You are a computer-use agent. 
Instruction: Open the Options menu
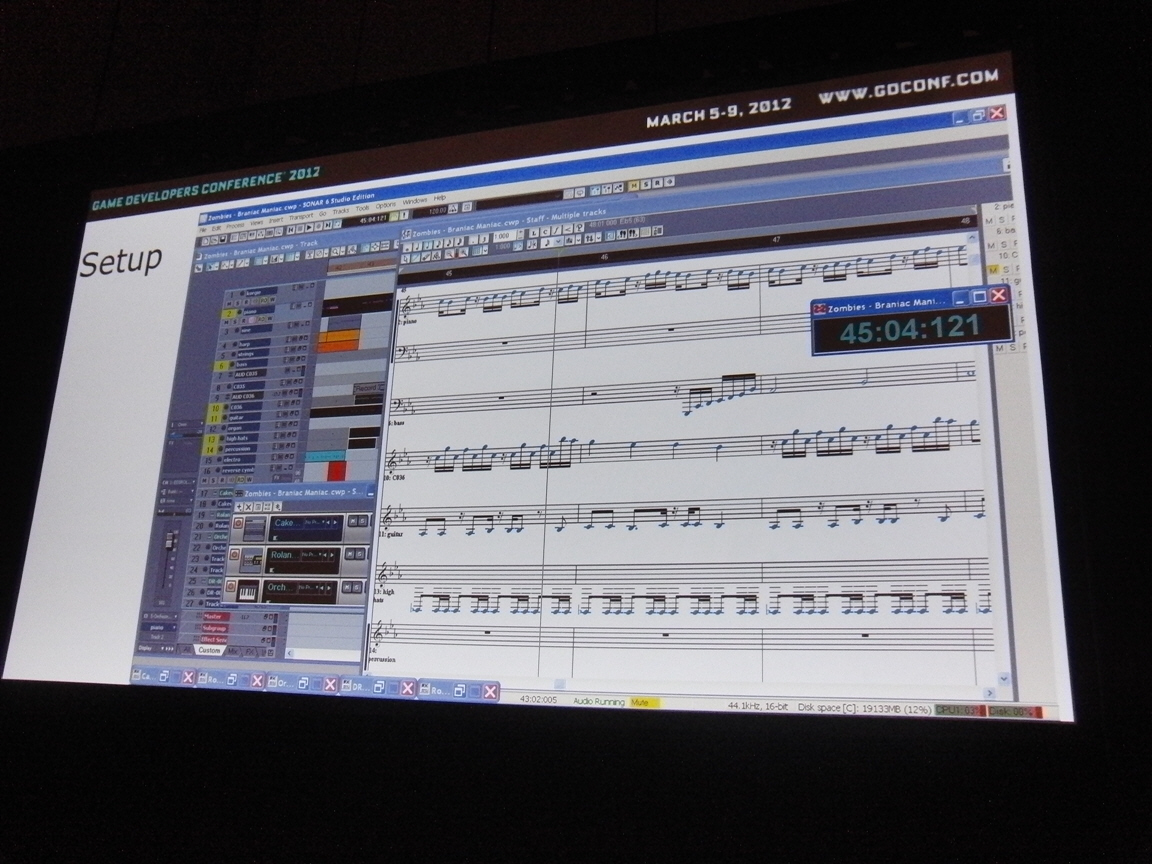pos(385,205)
